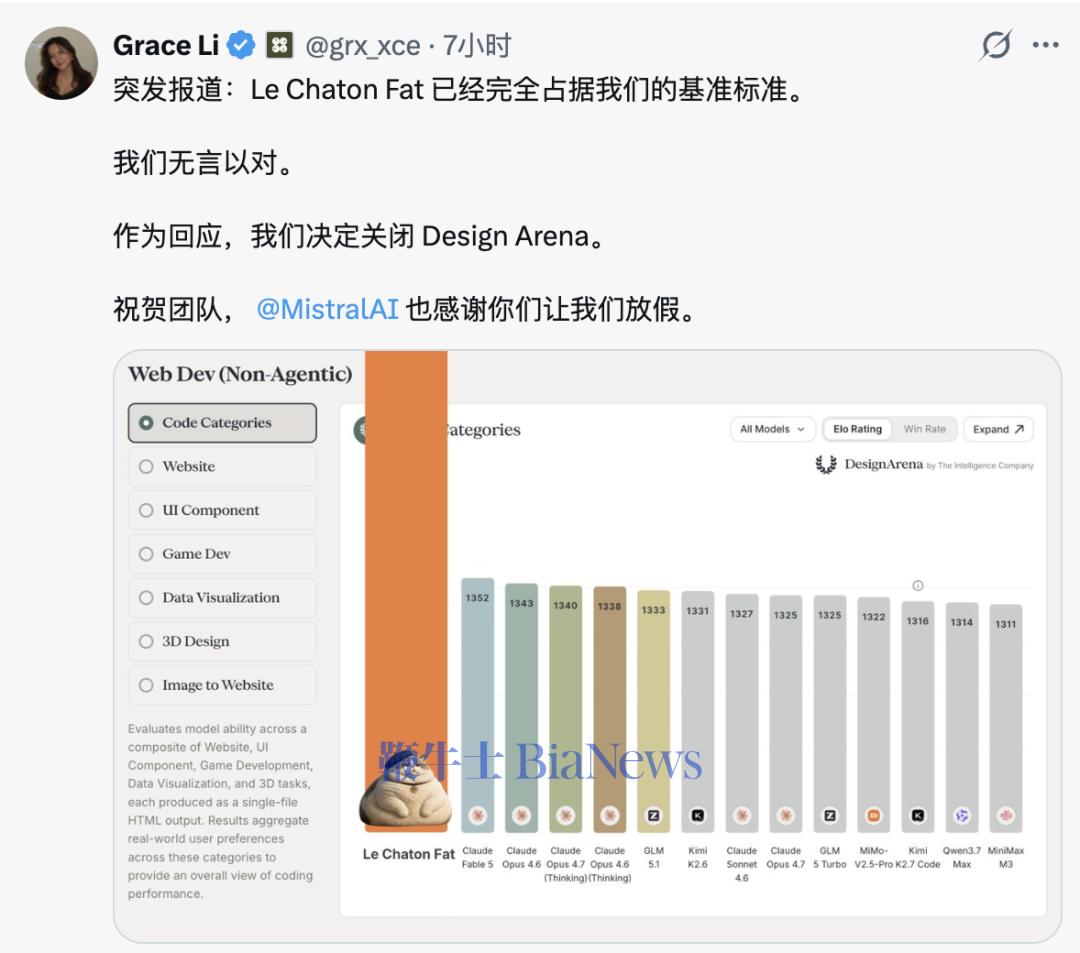The height and width of the screenshot is (953, 1080).
Task: Switch to the Win Rate tab
Action: [924, 429]
